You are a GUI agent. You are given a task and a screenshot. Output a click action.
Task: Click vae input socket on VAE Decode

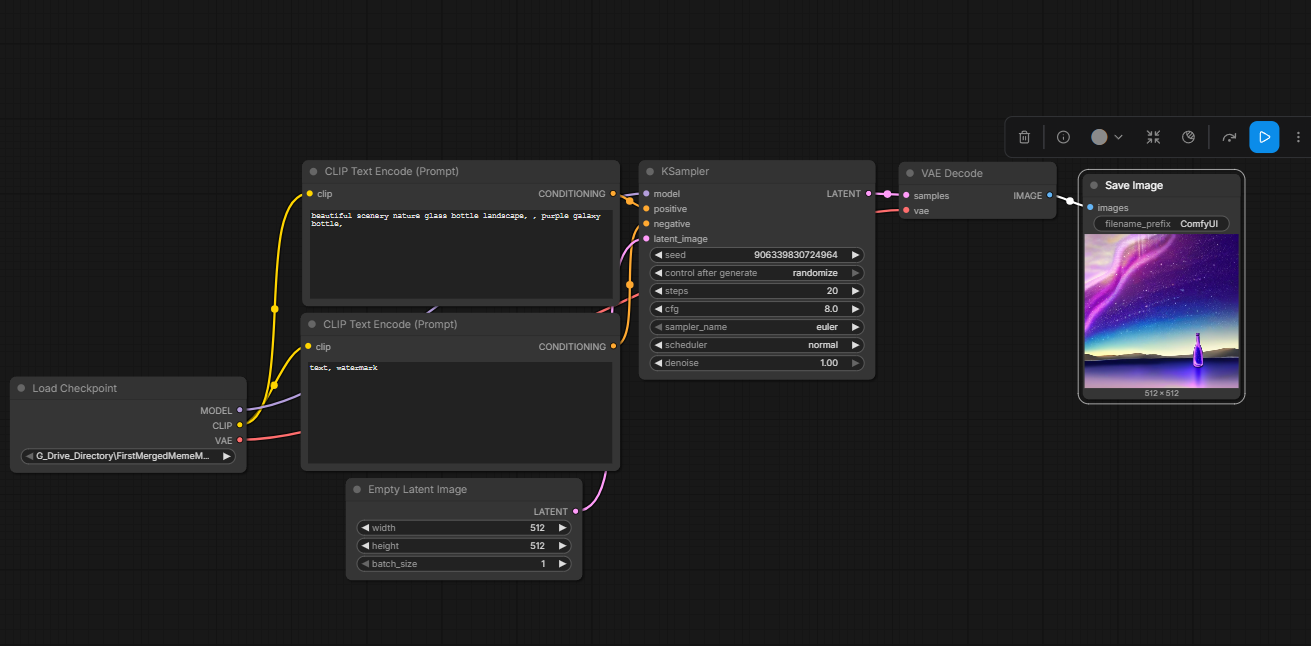pos(906,211)
